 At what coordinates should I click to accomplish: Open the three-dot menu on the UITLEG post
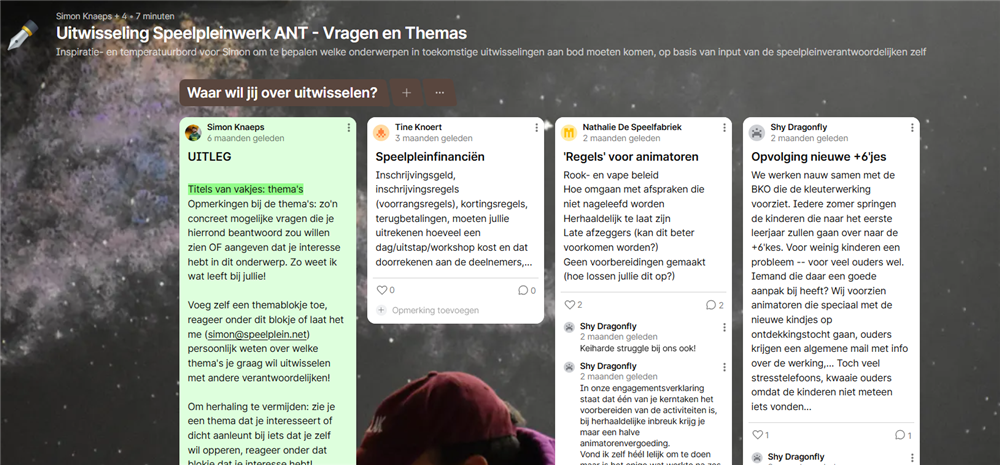[349, 128]
